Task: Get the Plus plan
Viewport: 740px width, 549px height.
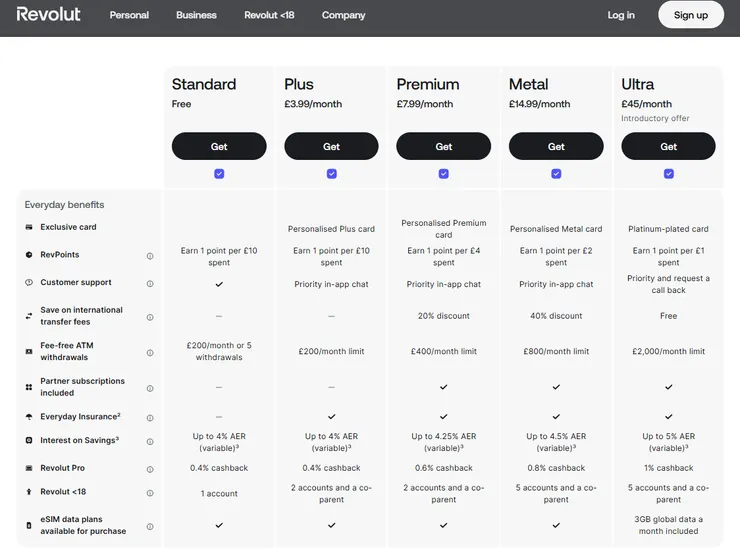Action: coord(331,146)
